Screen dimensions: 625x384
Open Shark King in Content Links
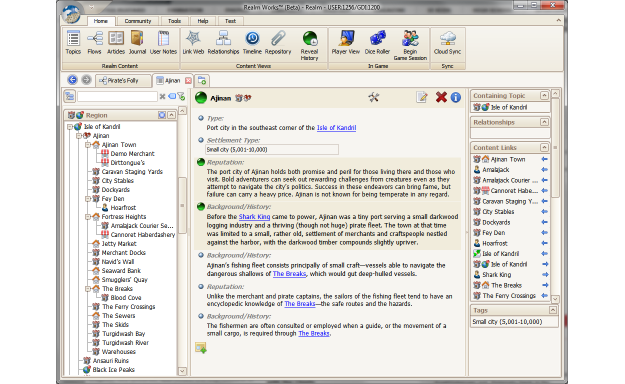click(496, 274)
